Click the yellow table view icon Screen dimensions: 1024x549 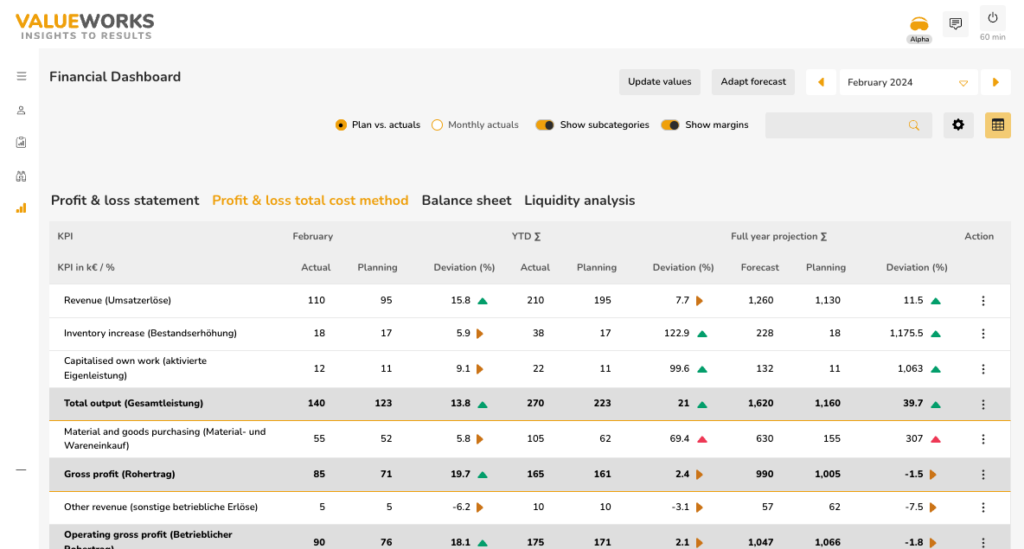click(997, 125)
